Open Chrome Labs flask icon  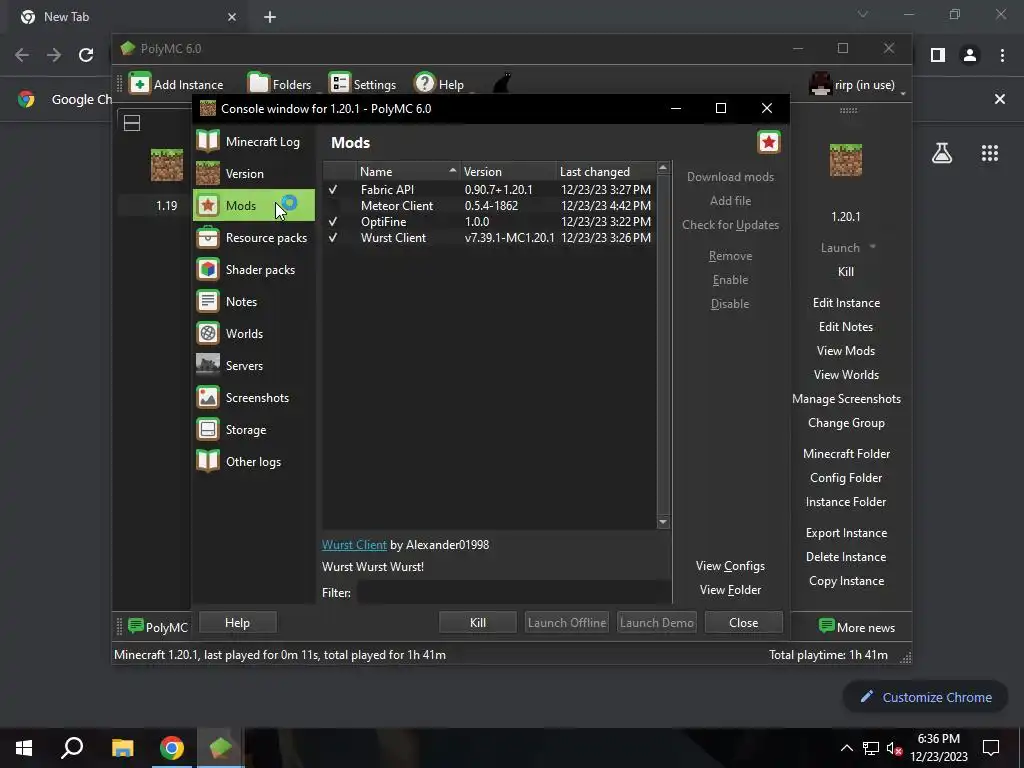click(942, 153)
